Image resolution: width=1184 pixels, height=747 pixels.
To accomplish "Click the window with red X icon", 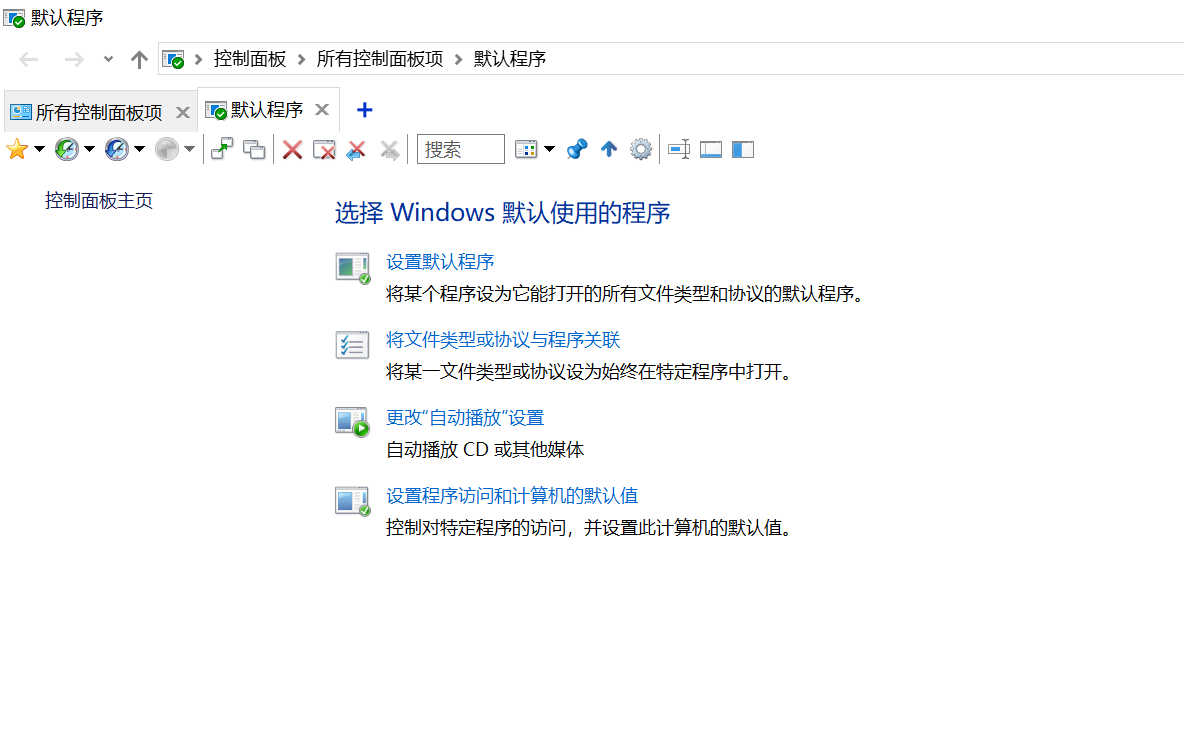I will pyautogui.click(x=324, y=150).
